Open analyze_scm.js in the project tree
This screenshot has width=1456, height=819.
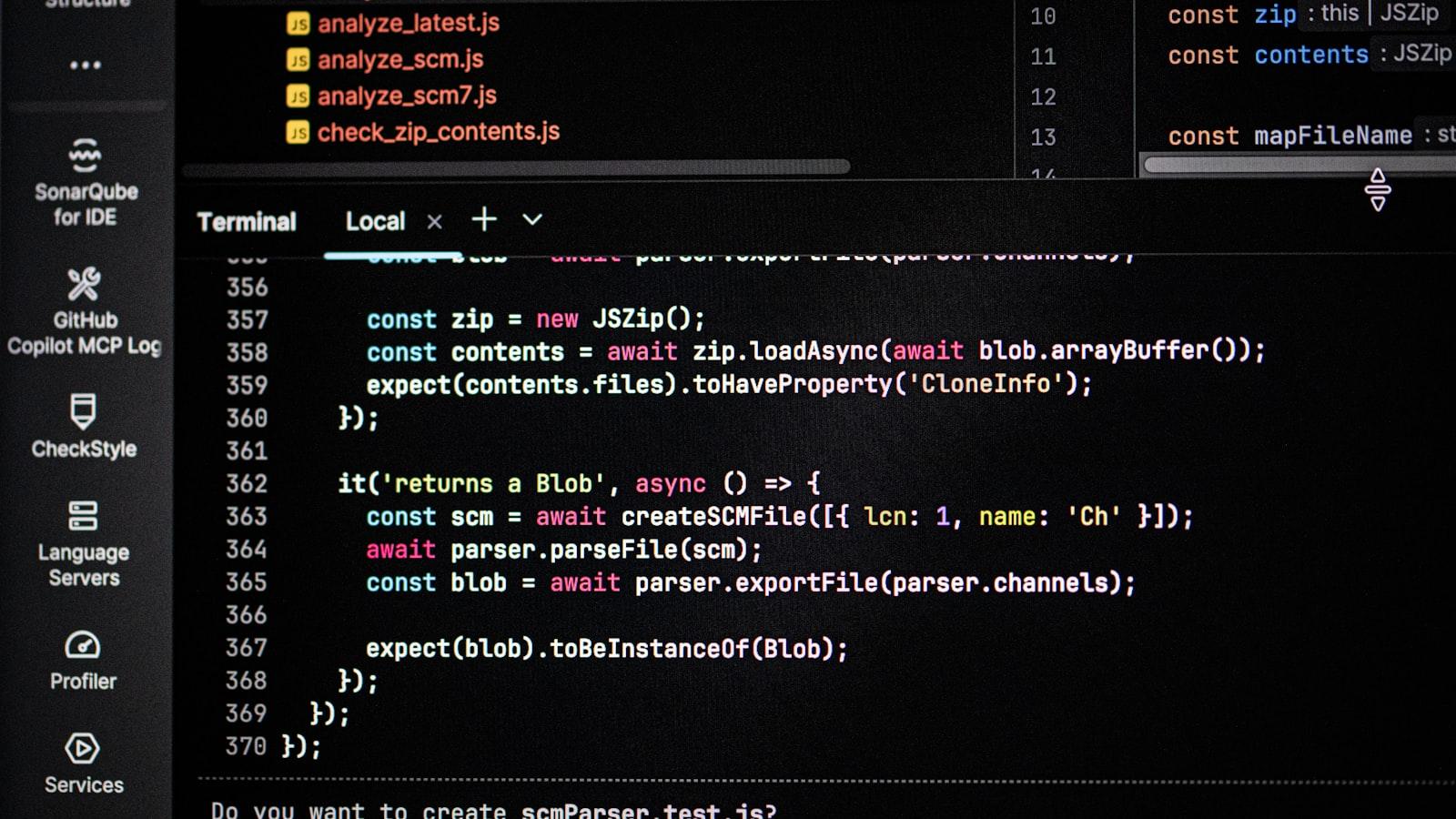click(399, 59)
